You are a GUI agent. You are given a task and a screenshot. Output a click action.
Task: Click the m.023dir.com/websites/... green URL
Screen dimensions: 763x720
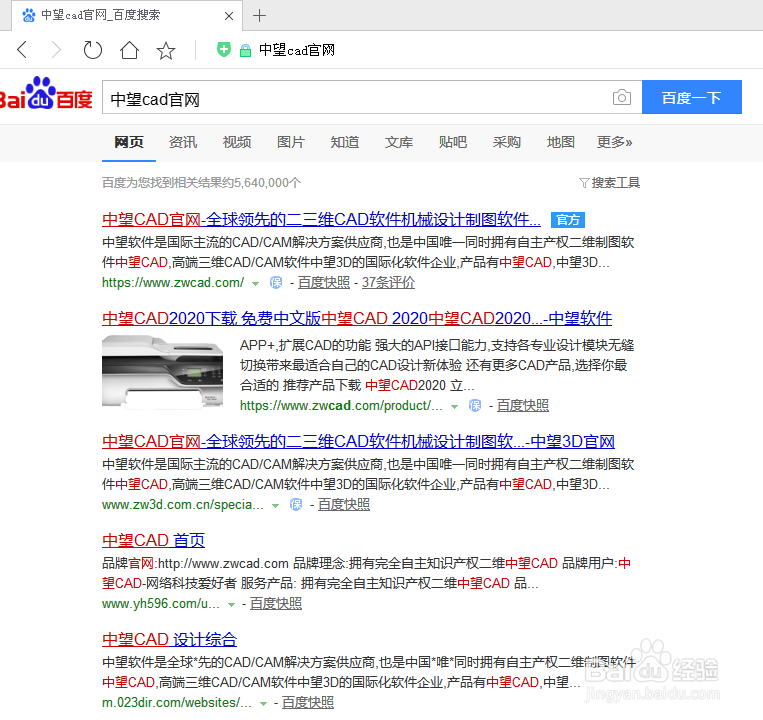(177, 703)
